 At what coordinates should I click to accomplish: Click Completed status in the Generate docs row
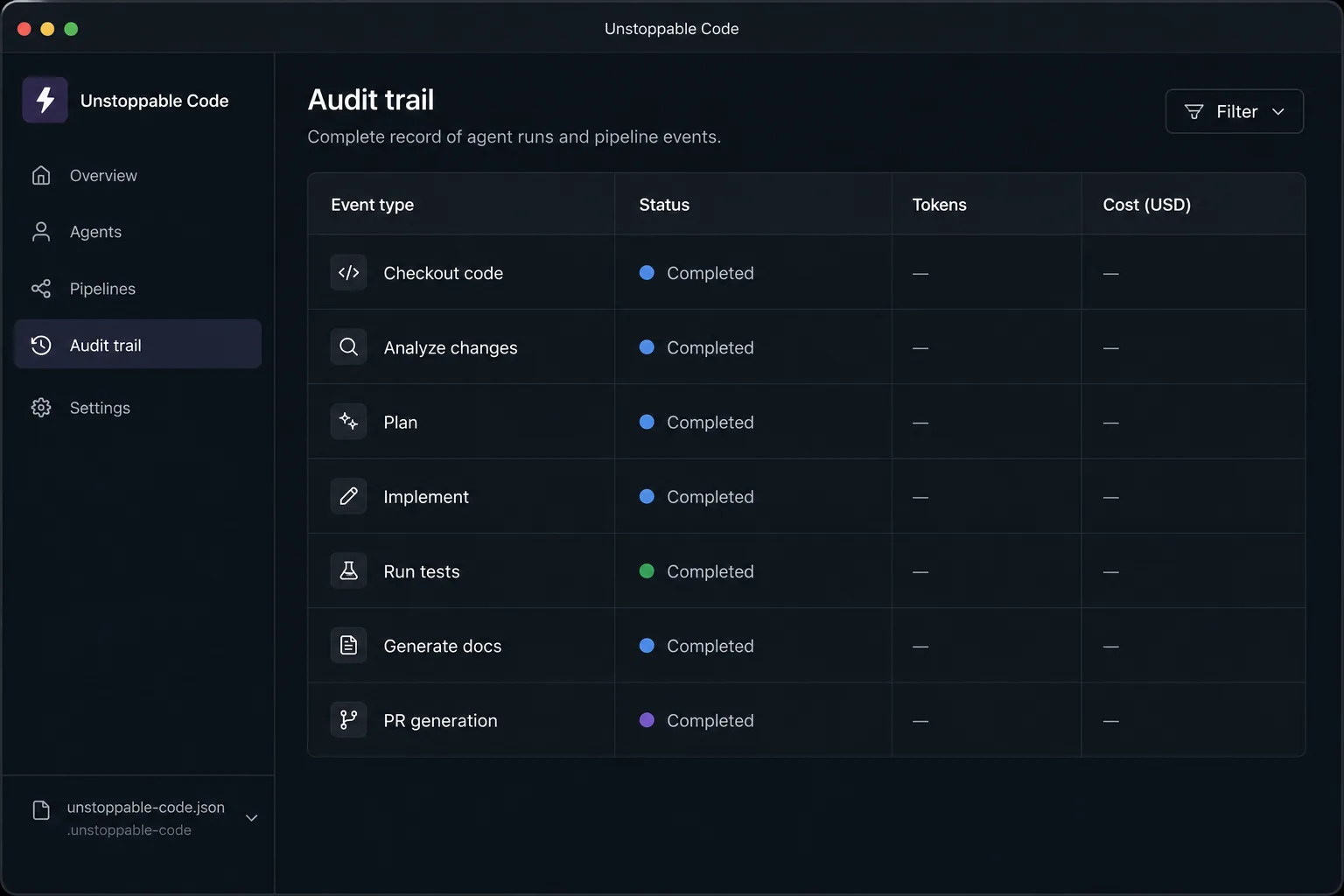click(x=710, y=646)
